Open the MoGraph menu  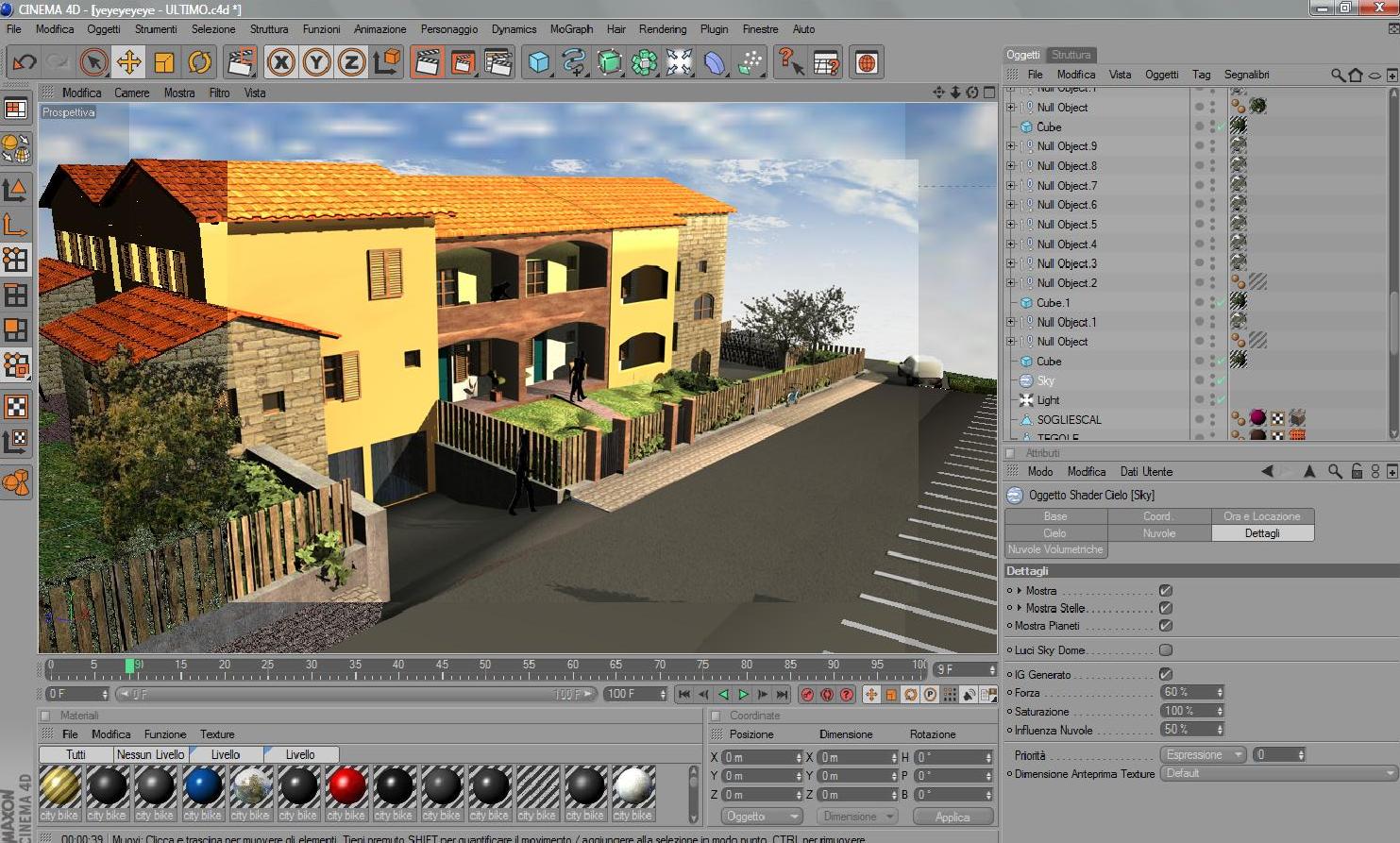point(571,29)
